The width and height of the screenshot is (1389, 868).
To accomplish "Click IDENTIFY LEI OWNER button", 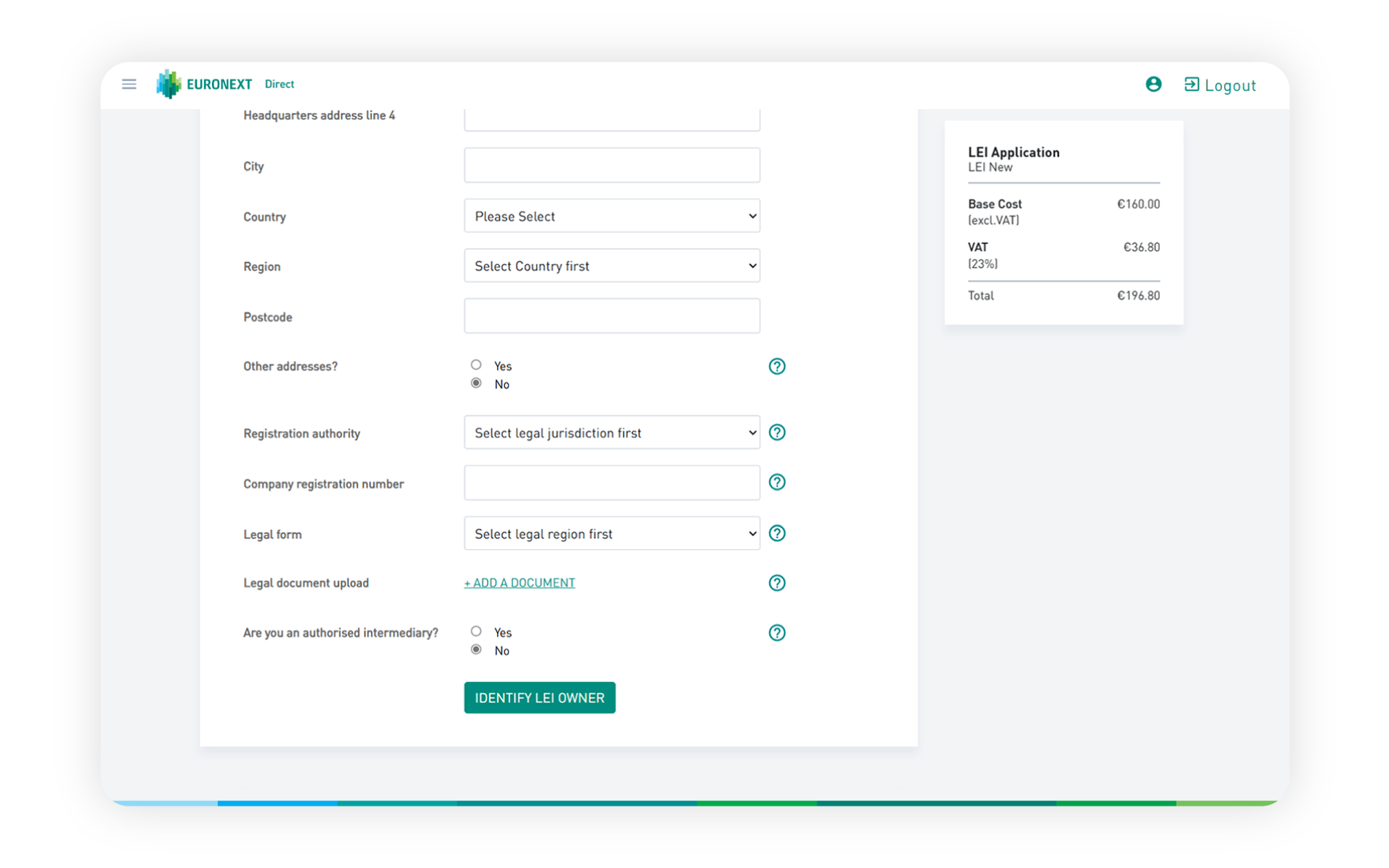I will [x=539, y=697].
